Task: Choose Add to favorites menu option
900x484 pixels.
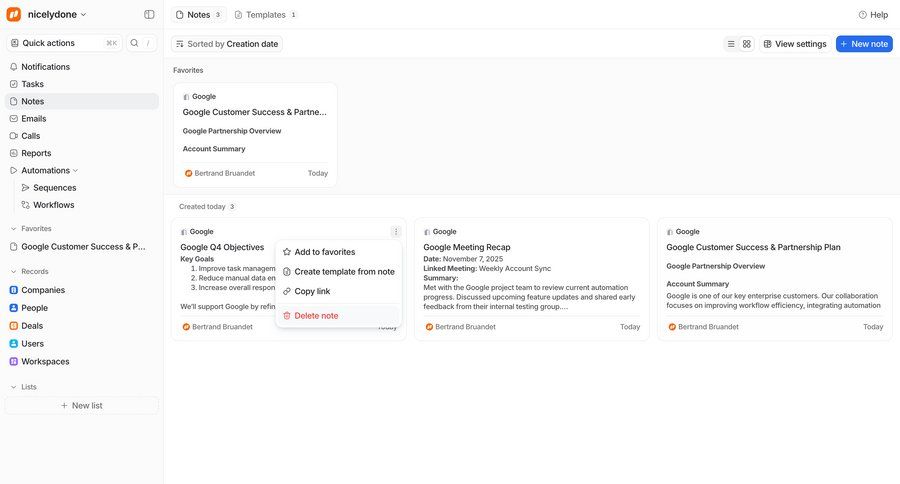Action: click(x=324, y=252)
